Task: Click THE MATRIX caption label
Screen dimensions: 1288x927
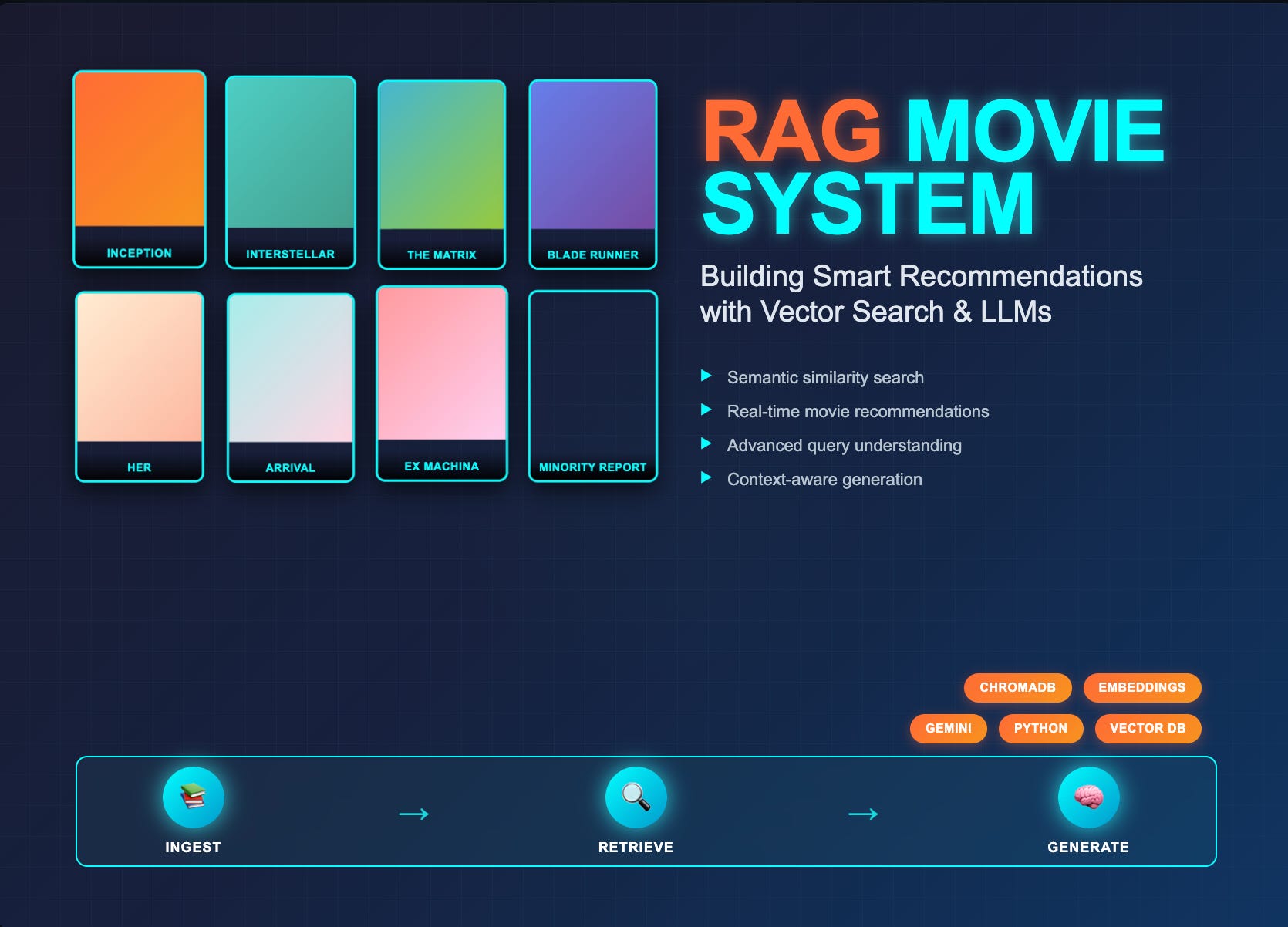Action: pos(442,255)
